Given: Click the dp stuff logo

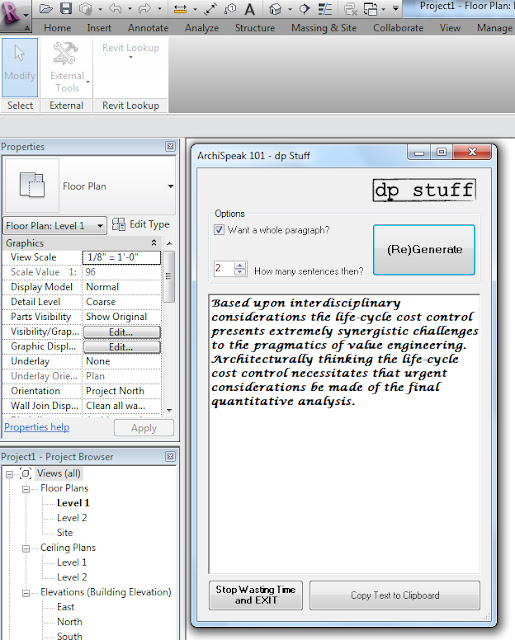Looking at the screenshot, I should [424, 190].
